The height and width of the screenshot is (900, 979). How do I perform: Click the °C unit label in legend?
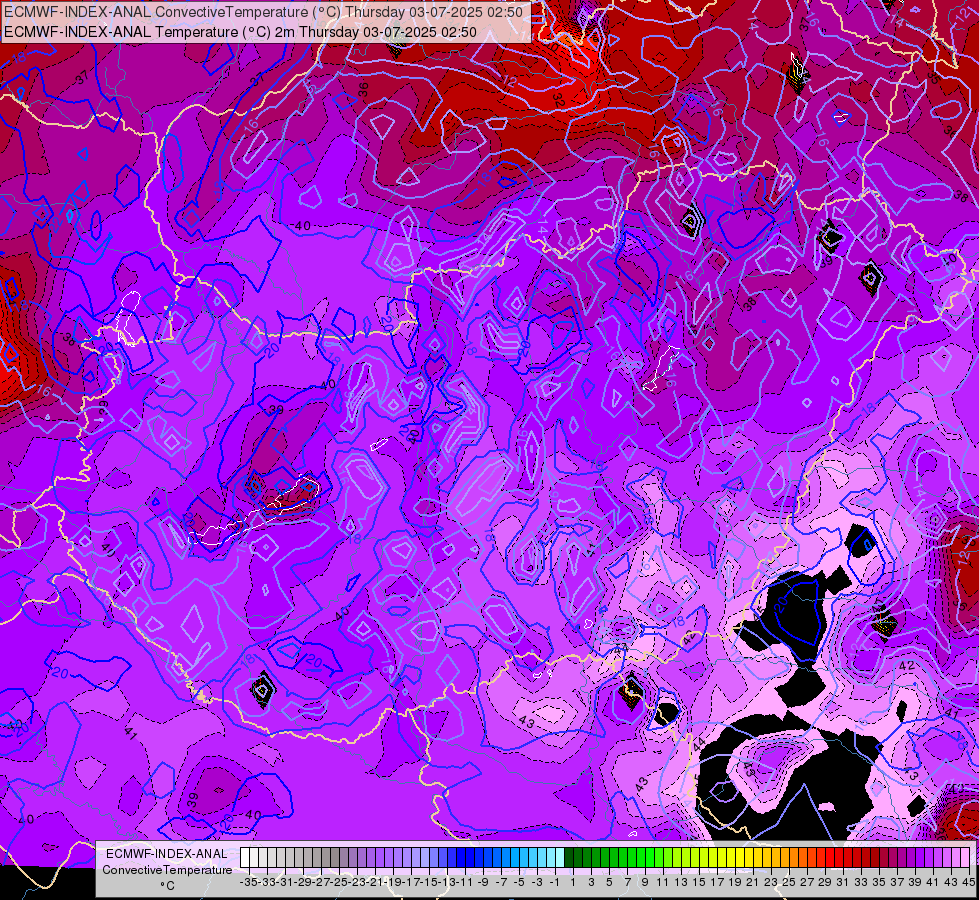pyautogui.click(x=167, y=885)
